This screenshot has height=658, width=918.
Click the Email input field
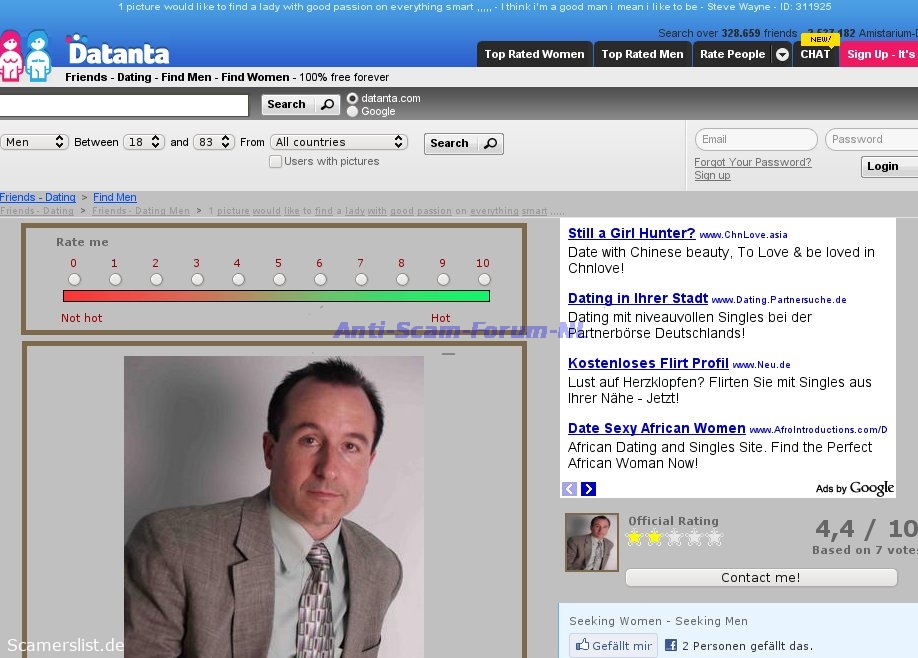(755, 140)
